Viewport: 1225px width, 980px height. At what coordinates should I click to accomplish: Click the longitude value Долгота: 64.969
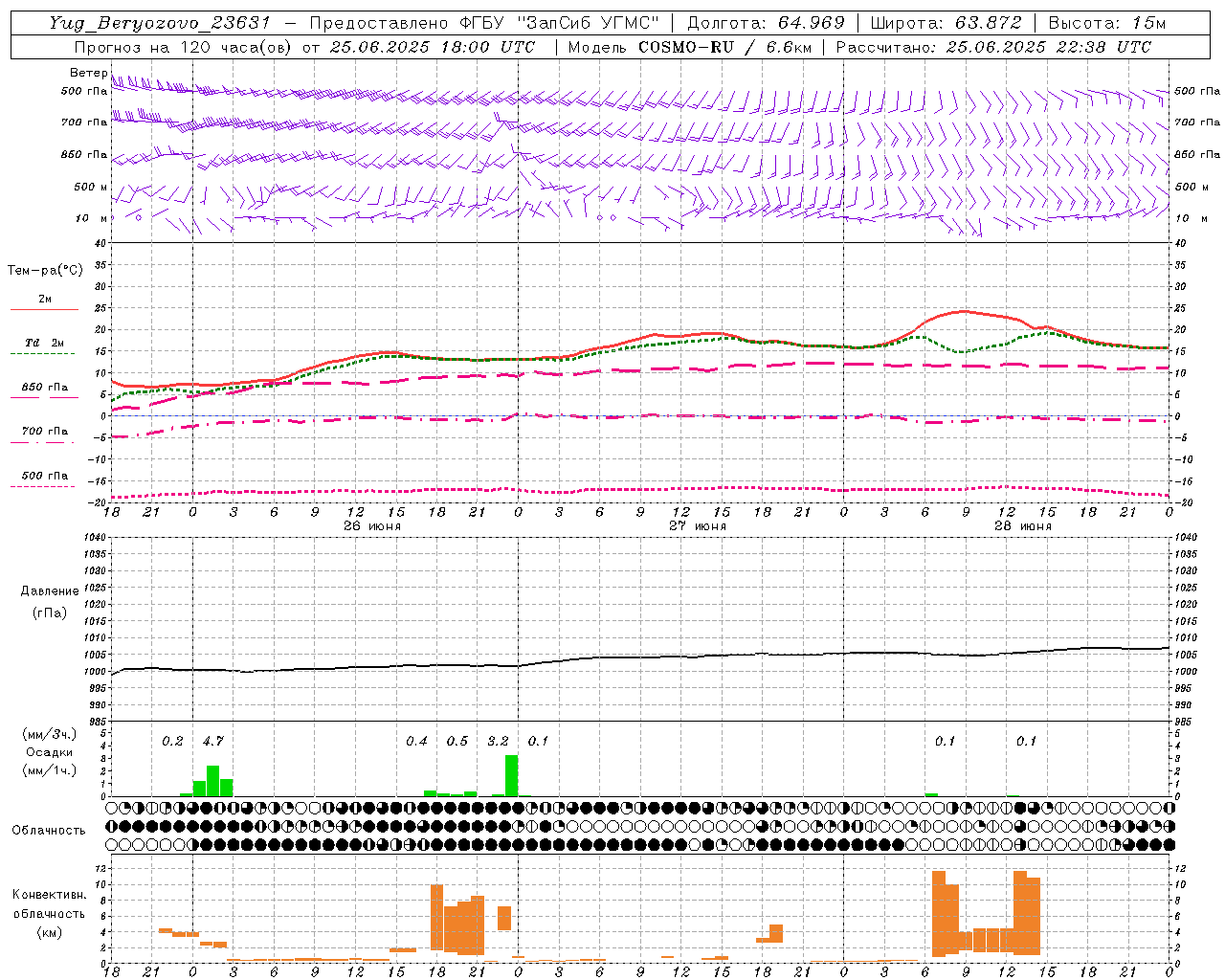766,23
